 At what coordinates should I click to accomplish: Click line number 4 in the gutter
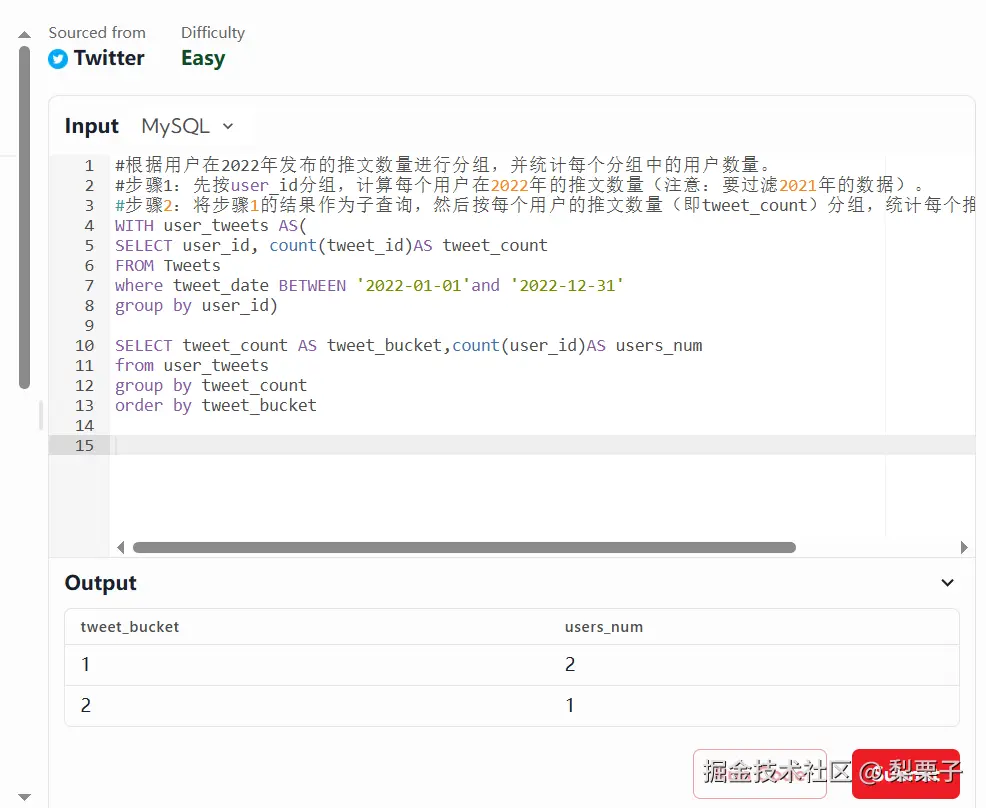[x=90, y=225]
